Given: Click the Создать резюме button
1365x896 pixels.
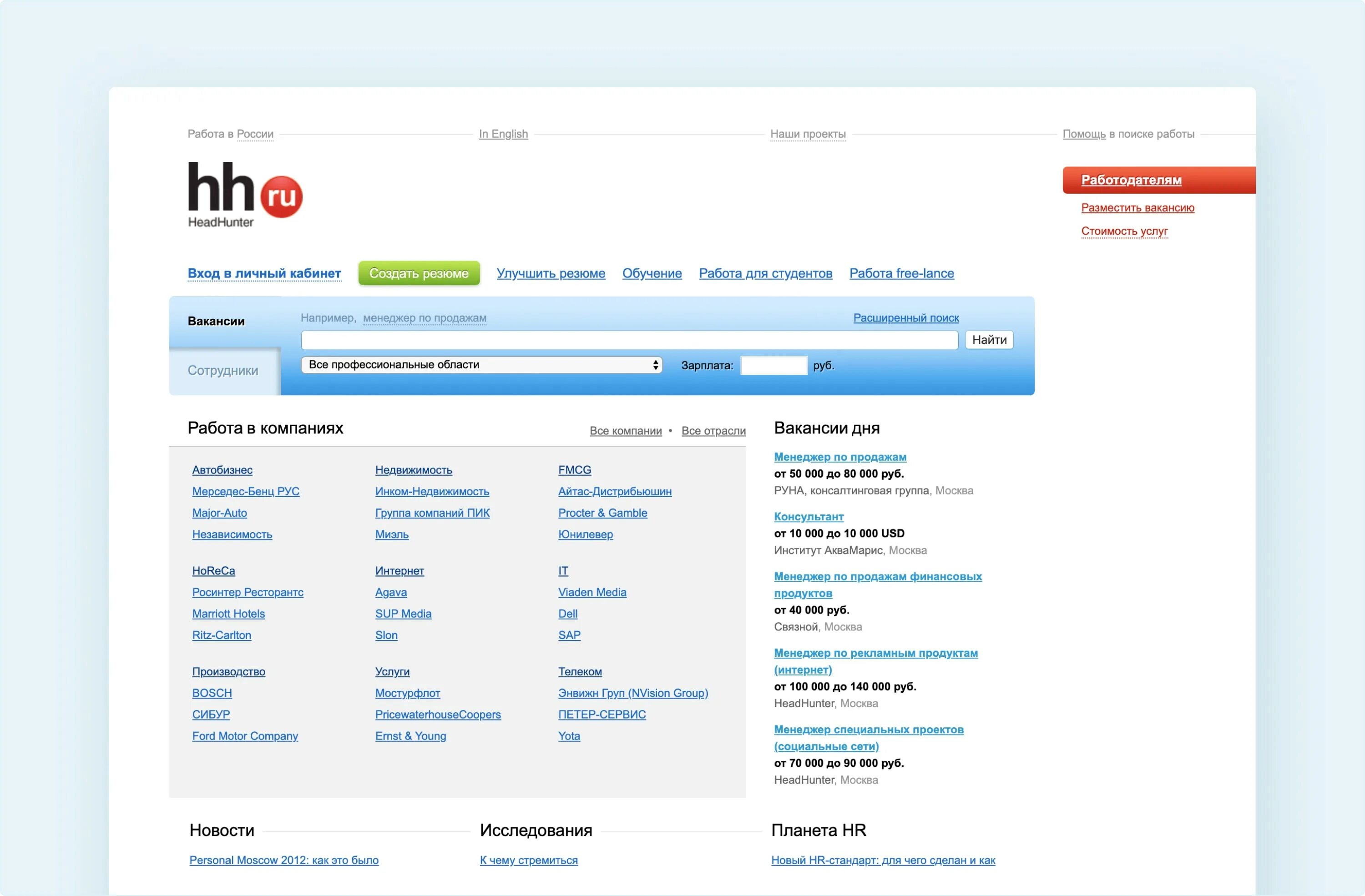Looking at the screenshot, I should 419,273.
